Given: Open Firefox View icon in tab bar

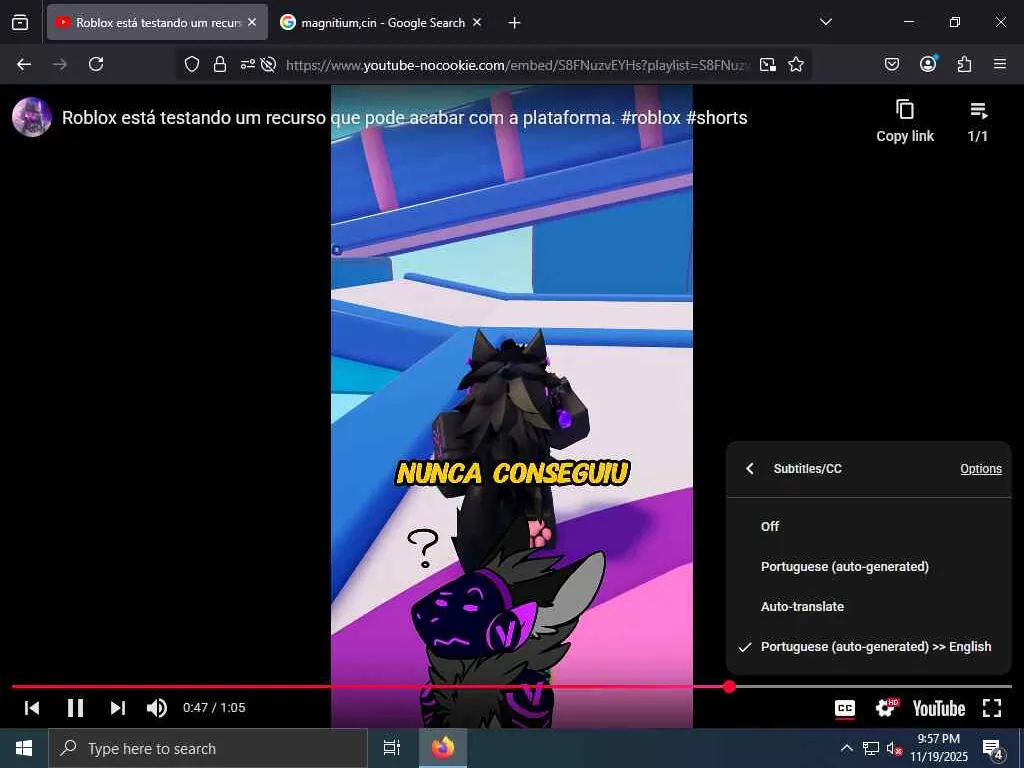Looking at the screenshot, I should pyautogui.click(x=20, y=22).
